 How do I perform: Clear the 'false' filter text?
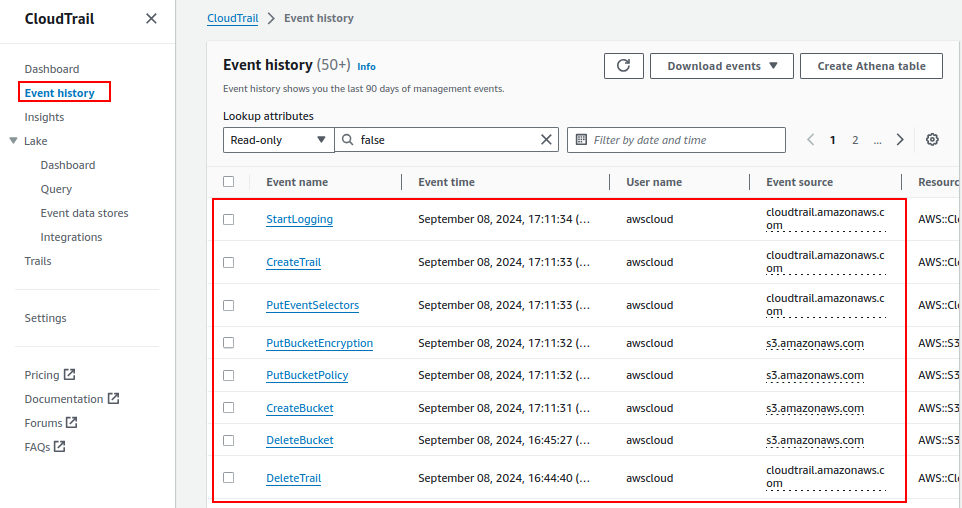546,140
